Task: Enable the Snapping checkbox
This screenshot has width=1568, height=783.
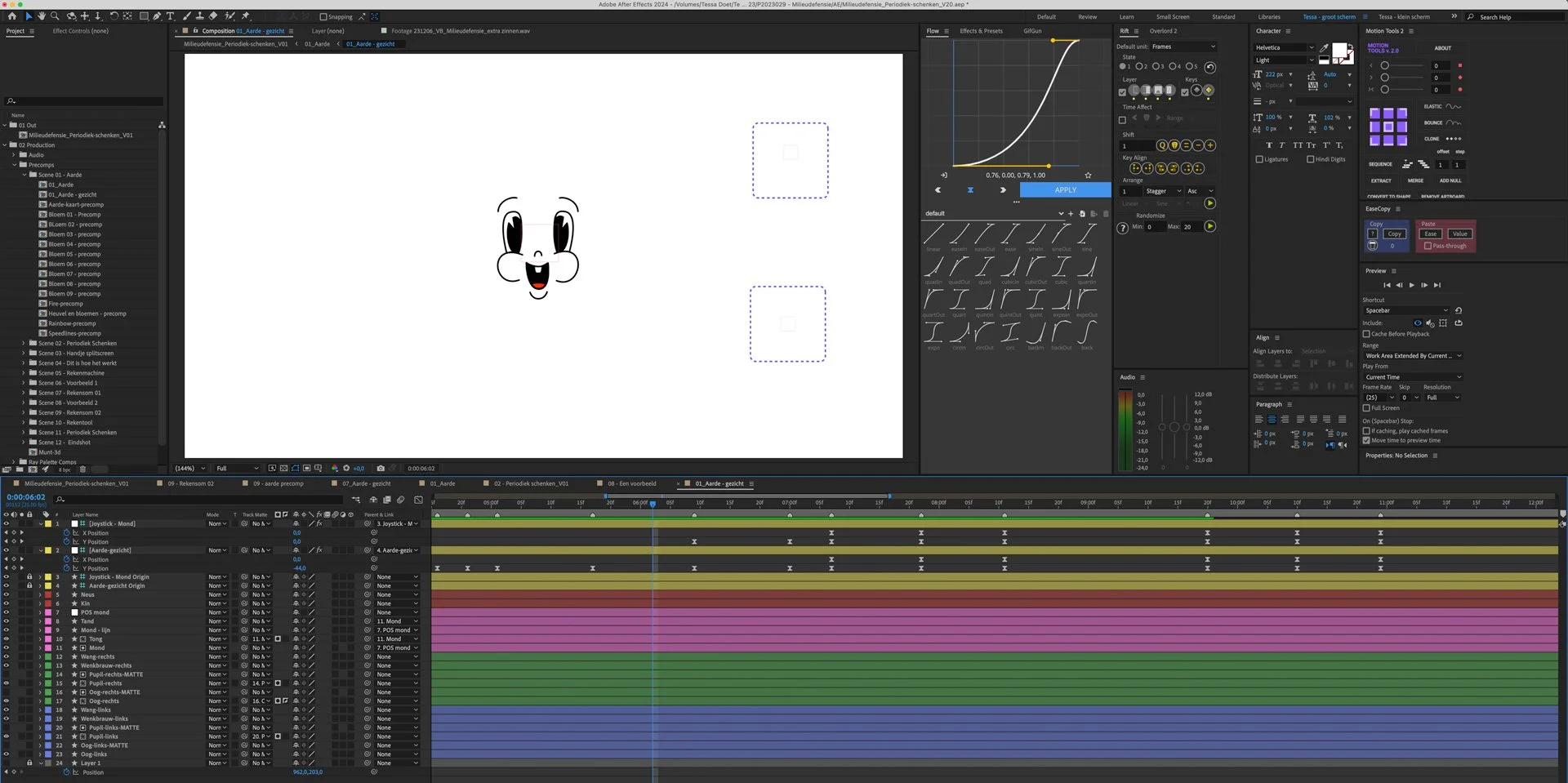Action: [x=323, y=17]
